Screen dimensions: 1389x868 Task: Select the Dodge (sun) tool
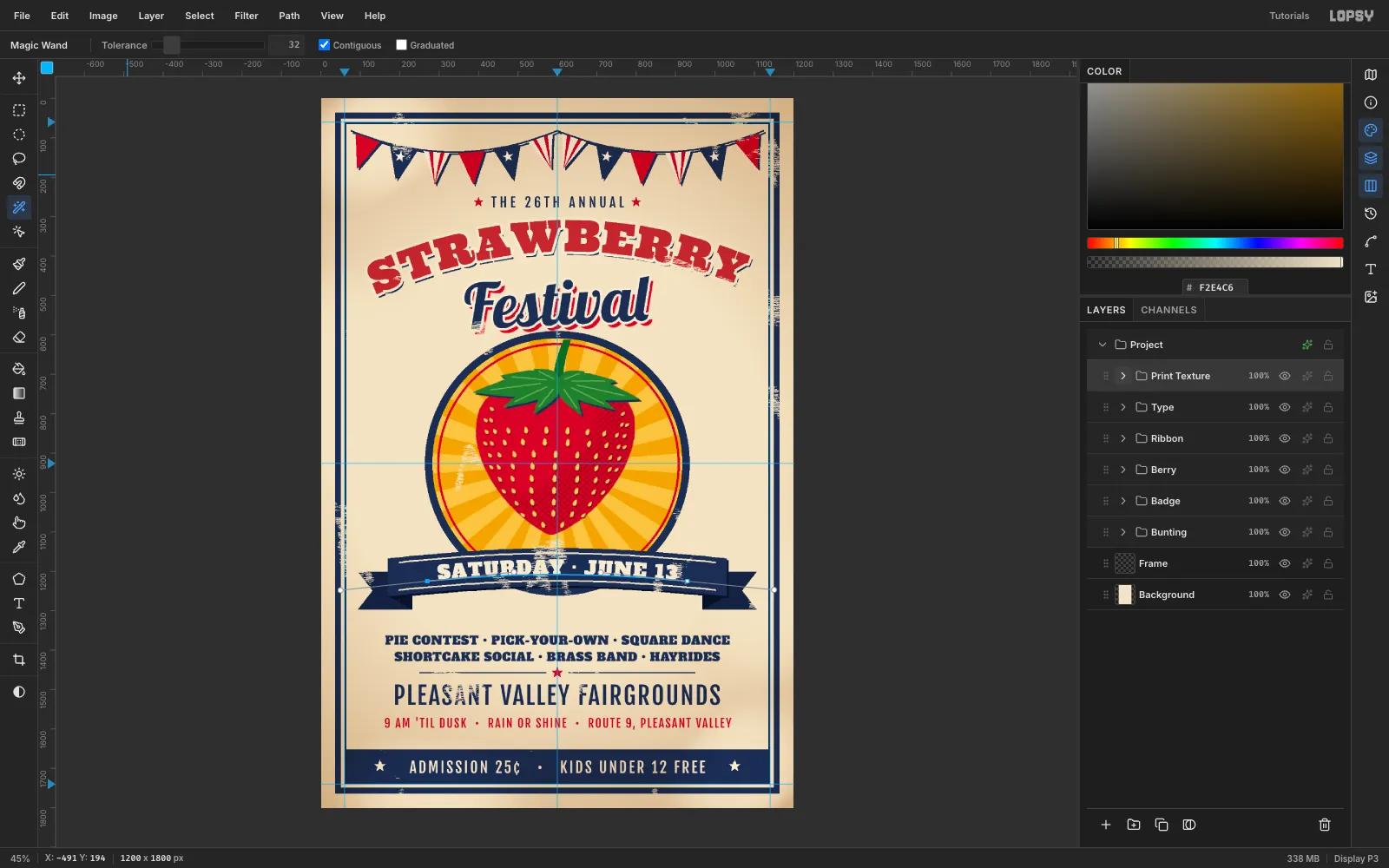click(x=19, y=474)
